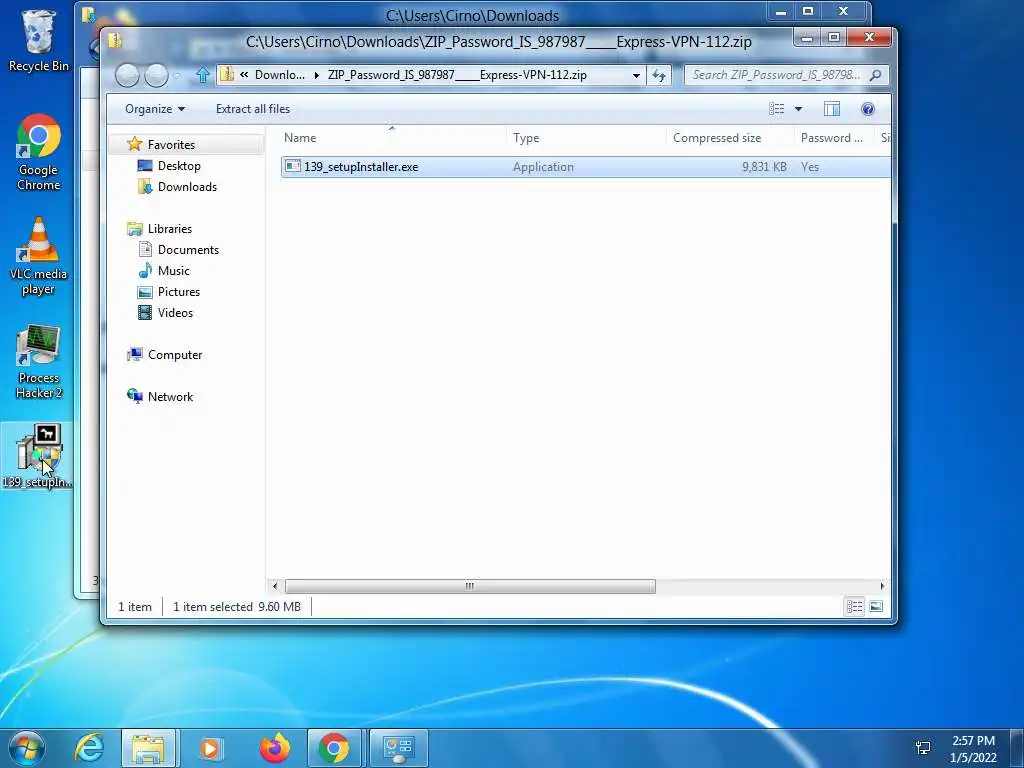Image resolution: width=1024 pixels, height=768 pixels.
Task: Toggle the preview pane button
Action: click(831, 109)
